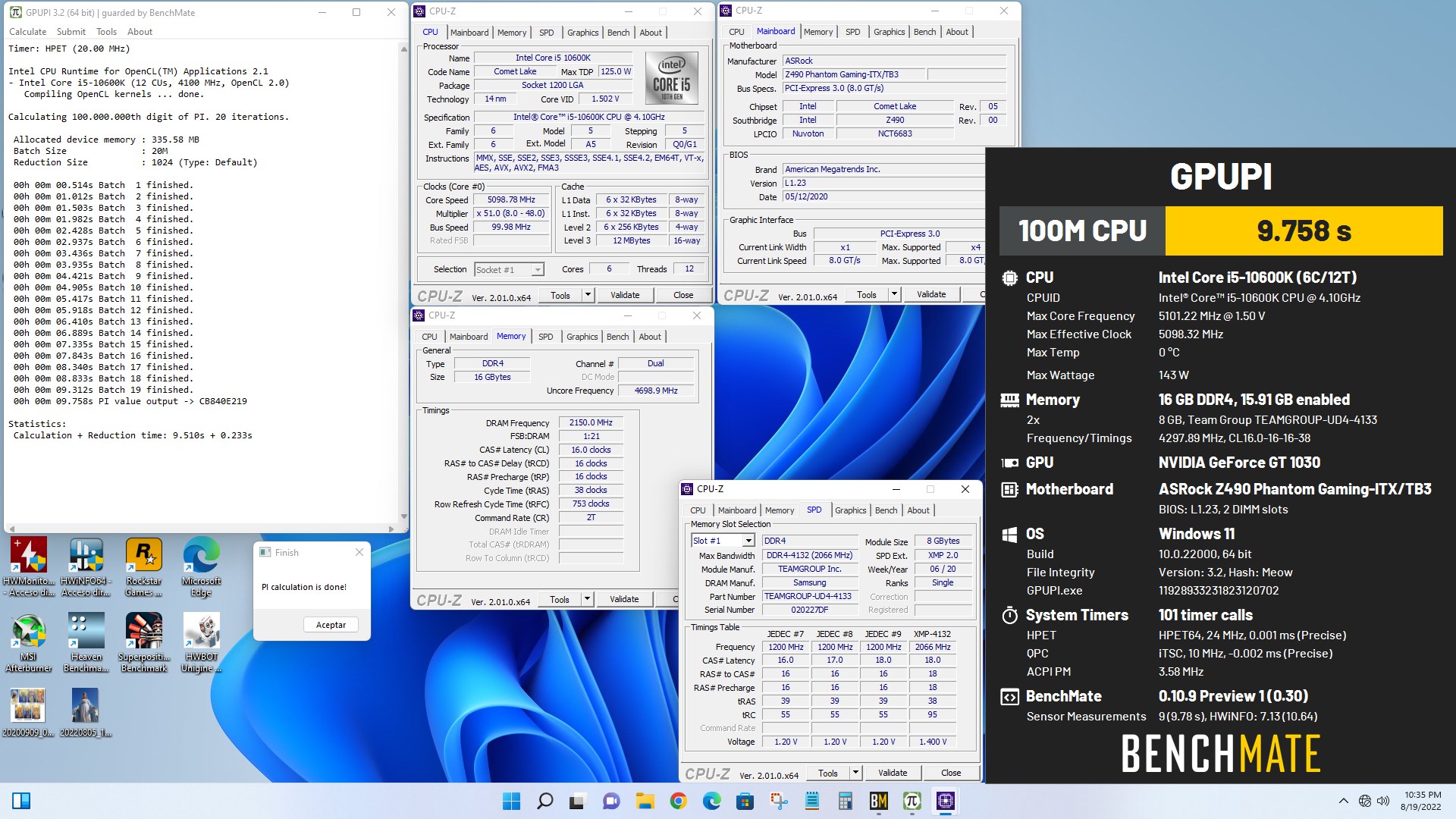Click GPUPI horizontal scrollbar right arrow
This screenshot has width=1456, height=819.
click(x=391, y=529)
